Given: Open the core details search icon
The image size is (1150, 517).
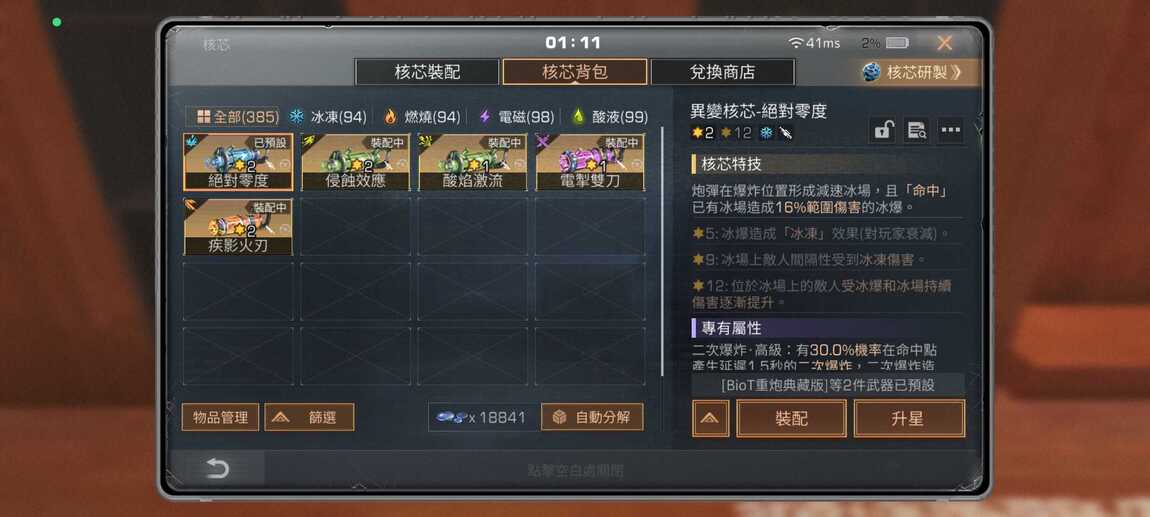Looking at the screenshot, I should pos(916,131).
